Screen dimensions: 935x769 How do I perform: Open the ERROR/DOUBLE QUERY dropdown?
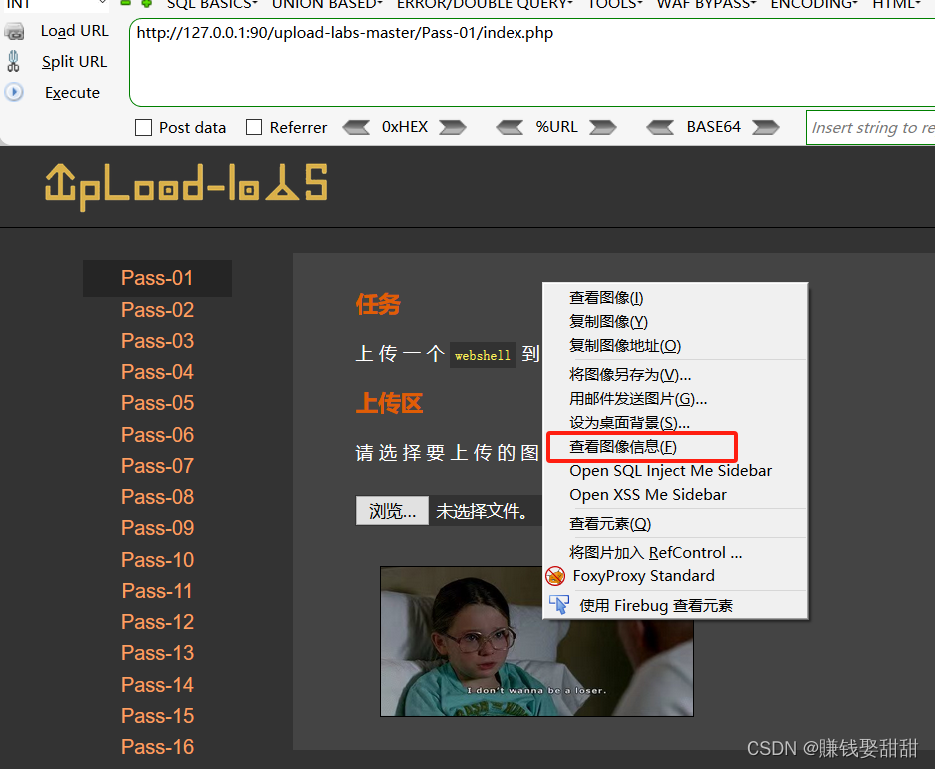tap(485, 5)
